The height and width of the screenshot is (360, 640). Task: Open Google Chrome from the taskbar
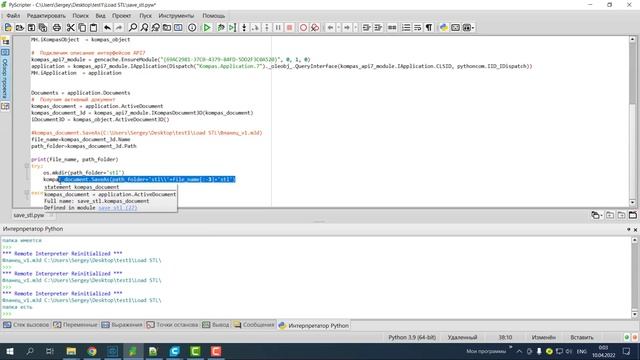click(92, 351)
